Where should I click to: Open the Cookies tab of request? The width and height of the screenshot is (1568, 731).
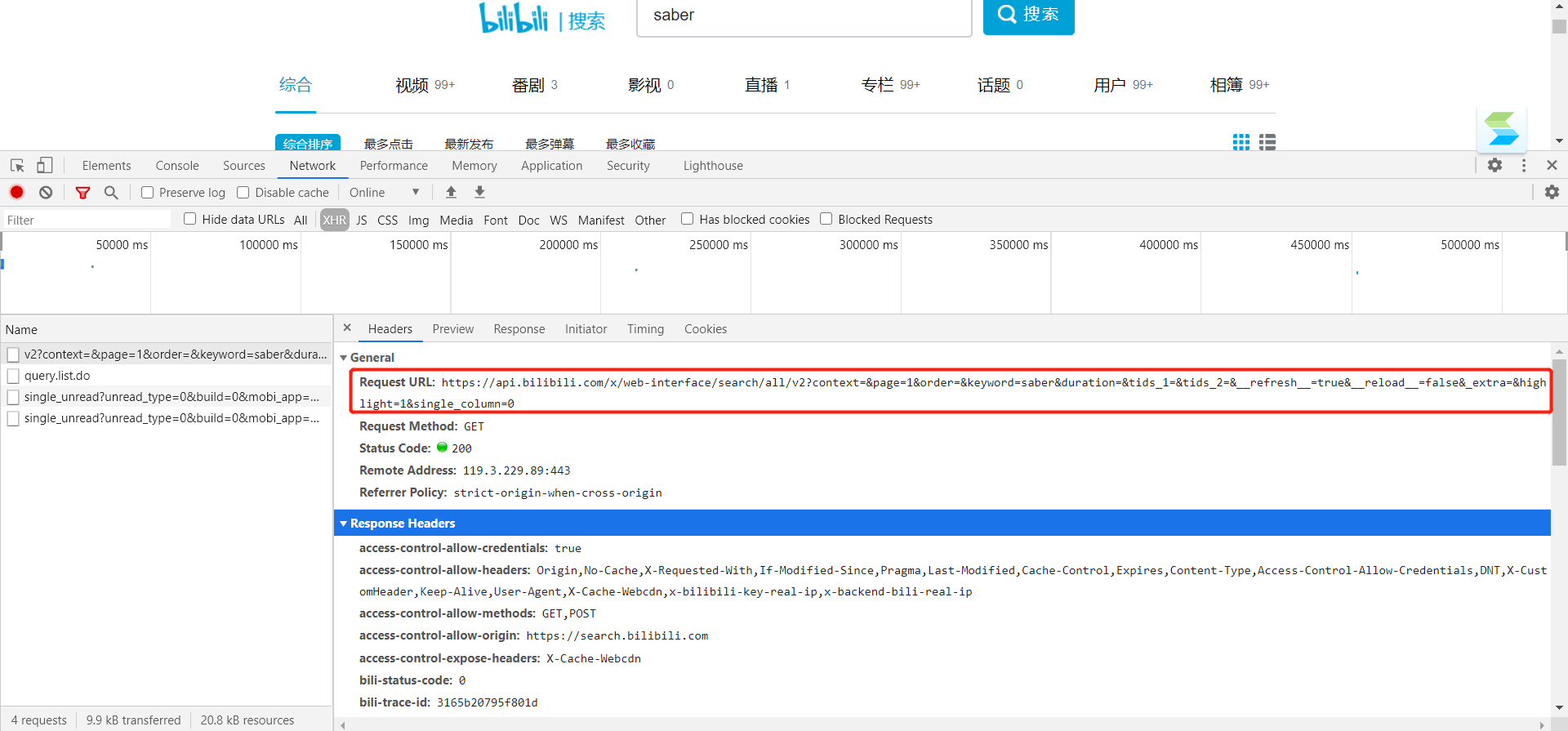(x=706, y=329)
